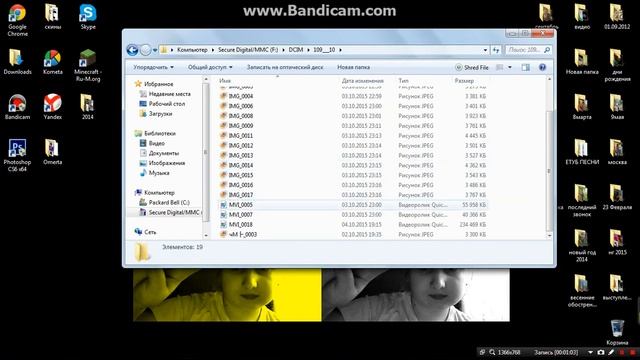Expand breadcrumb arrow after 109__10
Image resolution: width=640 pixels, height=360 pixels.
(x=340, y=50)
